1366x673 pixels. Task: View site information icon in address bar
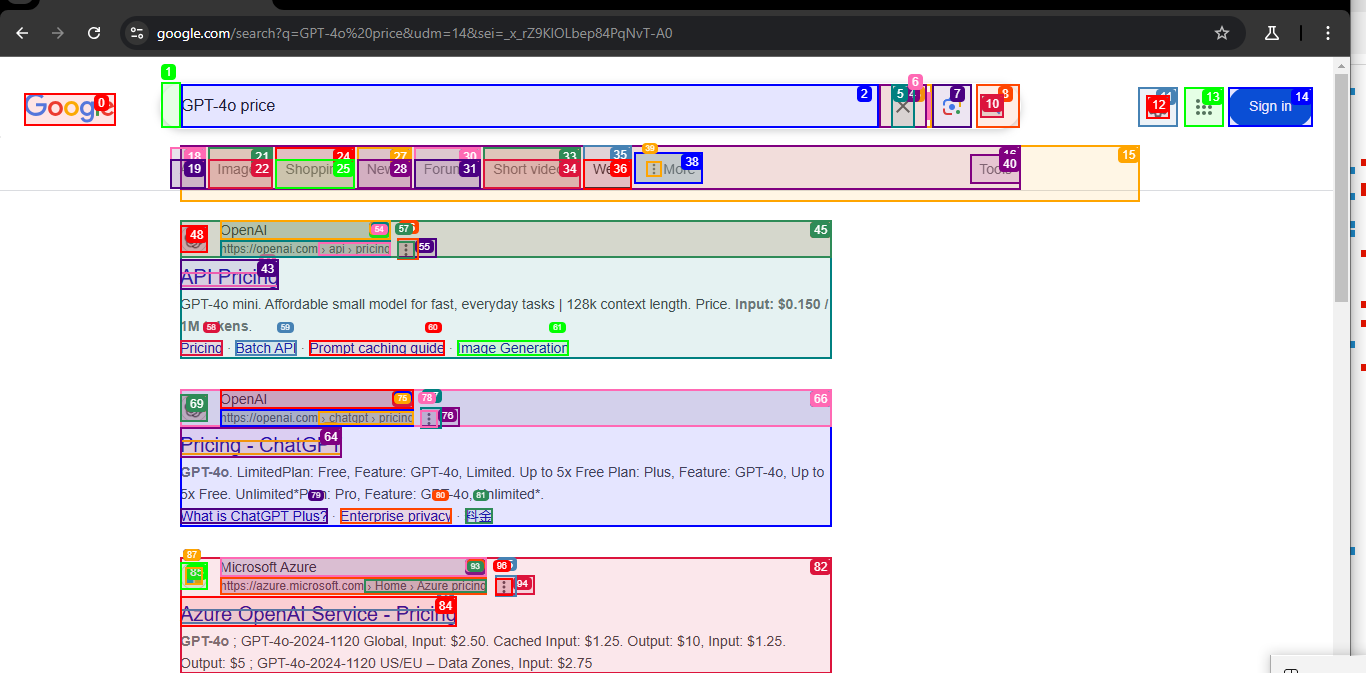click(138, 33)
